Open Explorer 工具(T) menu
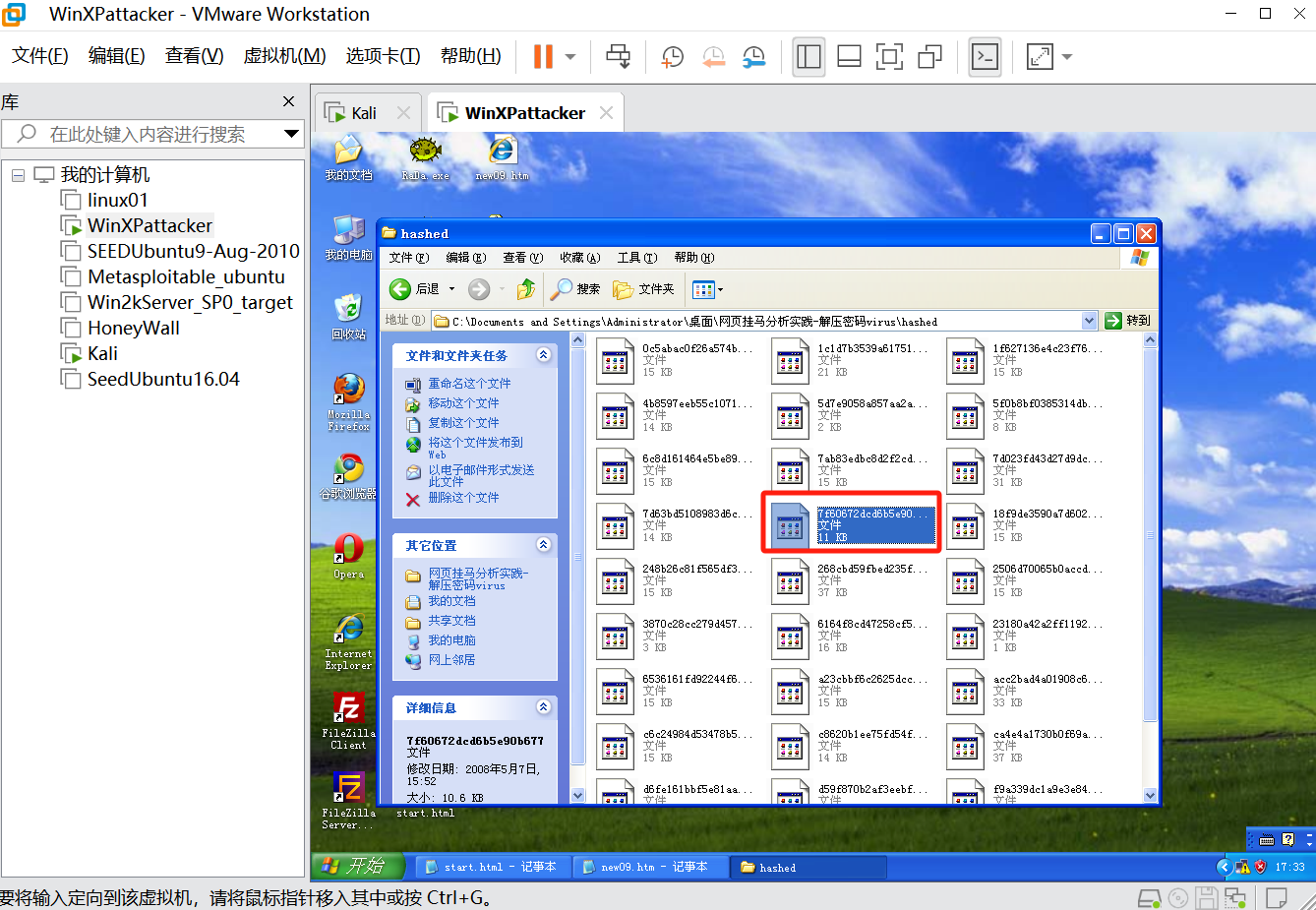This screenshot has height=910, width=1316. point(636,258)
